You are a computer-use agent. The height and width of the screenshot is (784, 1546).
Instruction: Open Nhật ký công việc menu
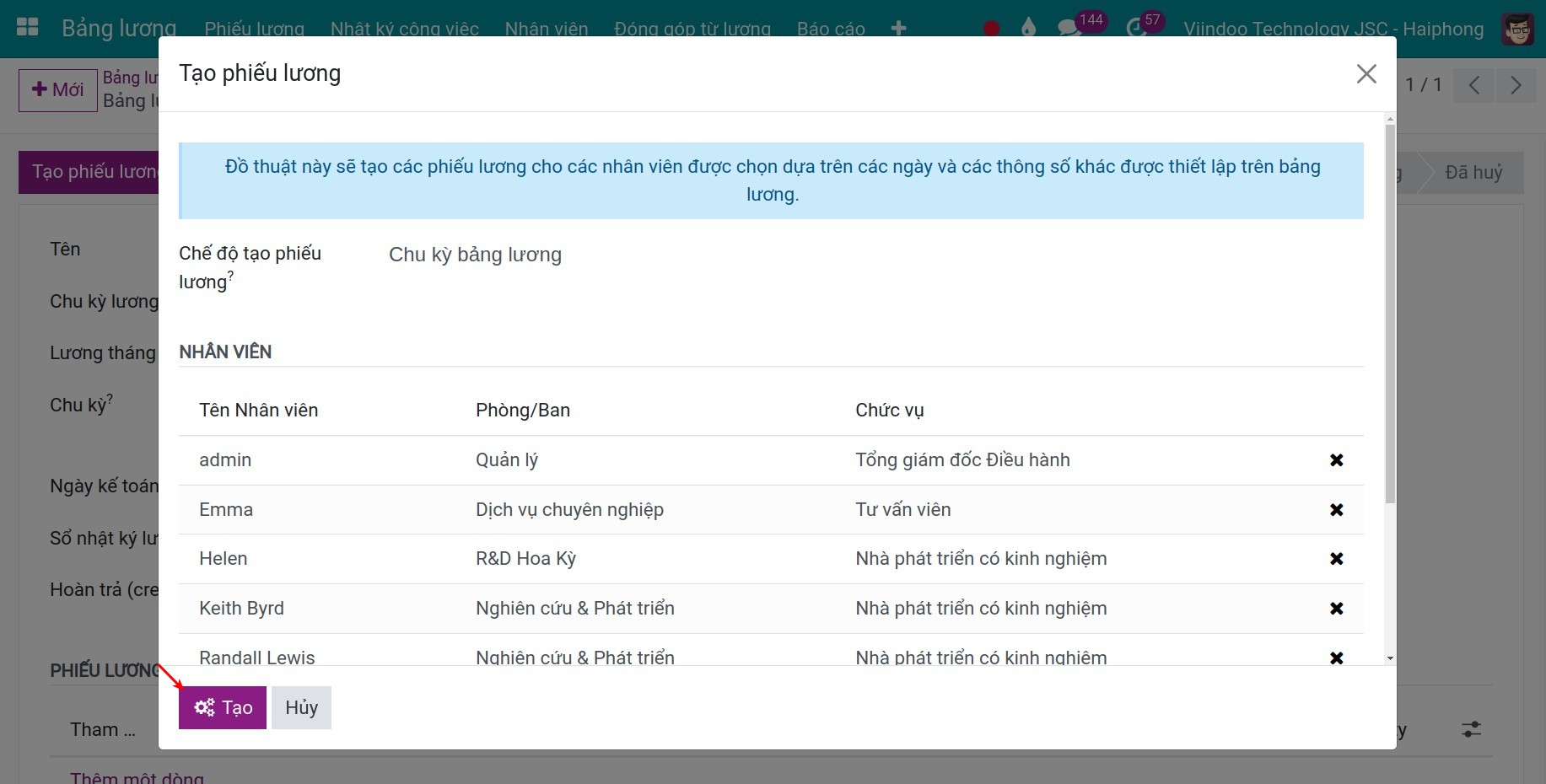point(405,29)
